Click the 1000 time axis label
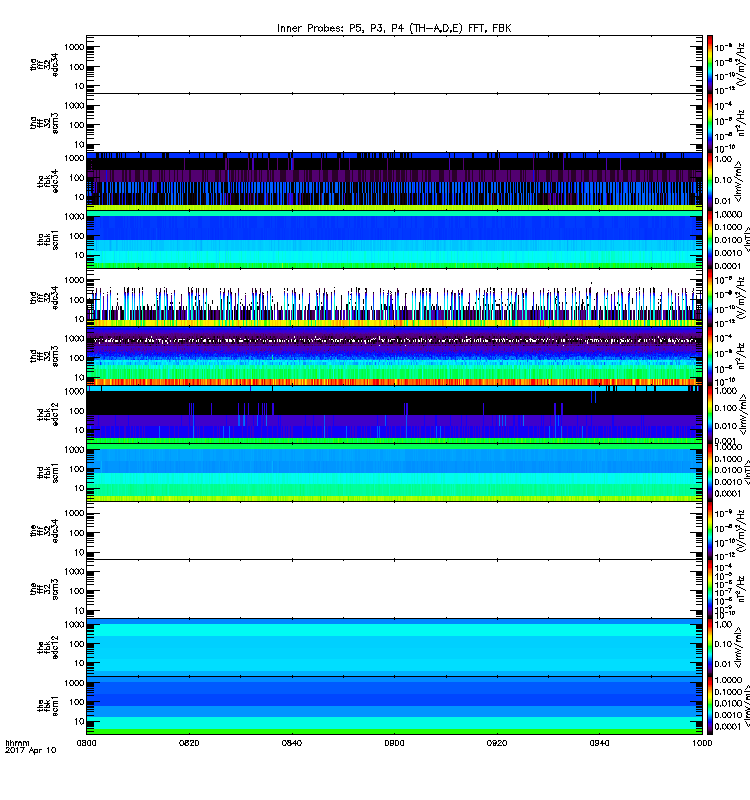This screenshot has width=750, height=800. (x=702, y=743)
